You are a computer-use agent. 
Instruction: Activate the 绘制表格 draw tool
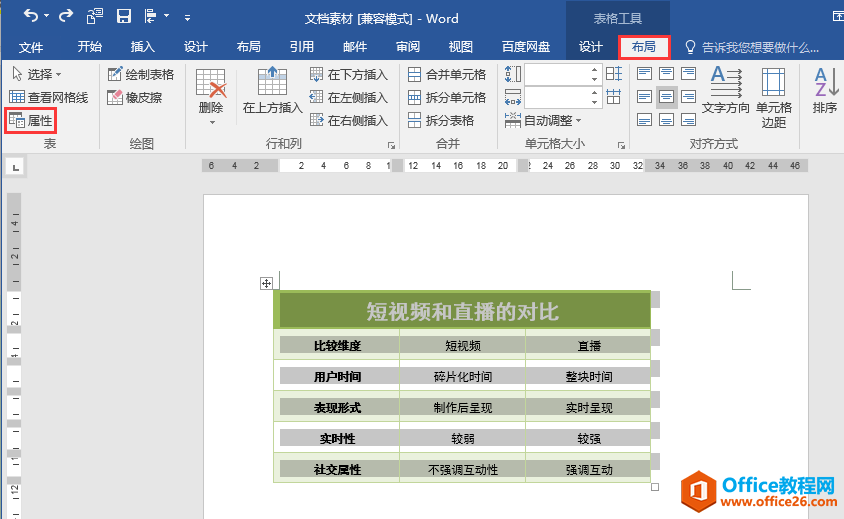pyautogui.click(x=141, y=74)
